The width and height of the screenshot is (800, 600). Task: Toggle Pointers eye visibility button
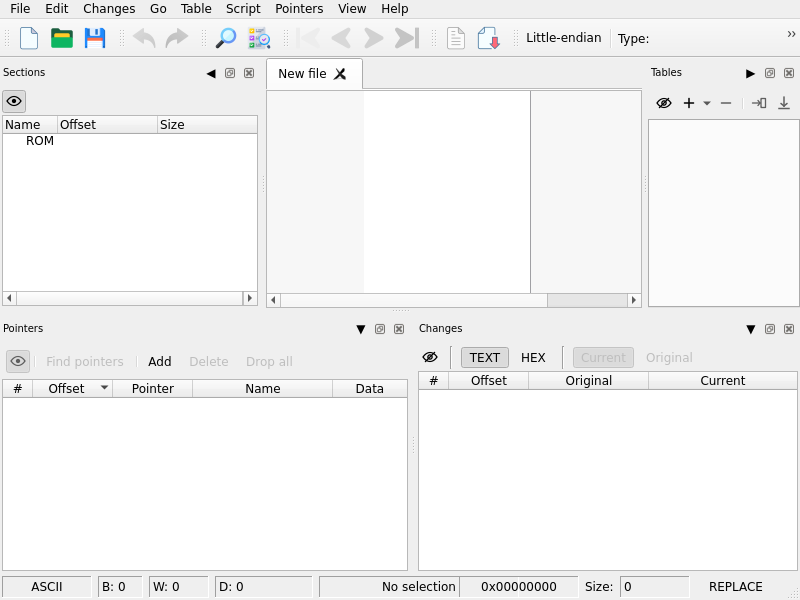pos(18,361)
